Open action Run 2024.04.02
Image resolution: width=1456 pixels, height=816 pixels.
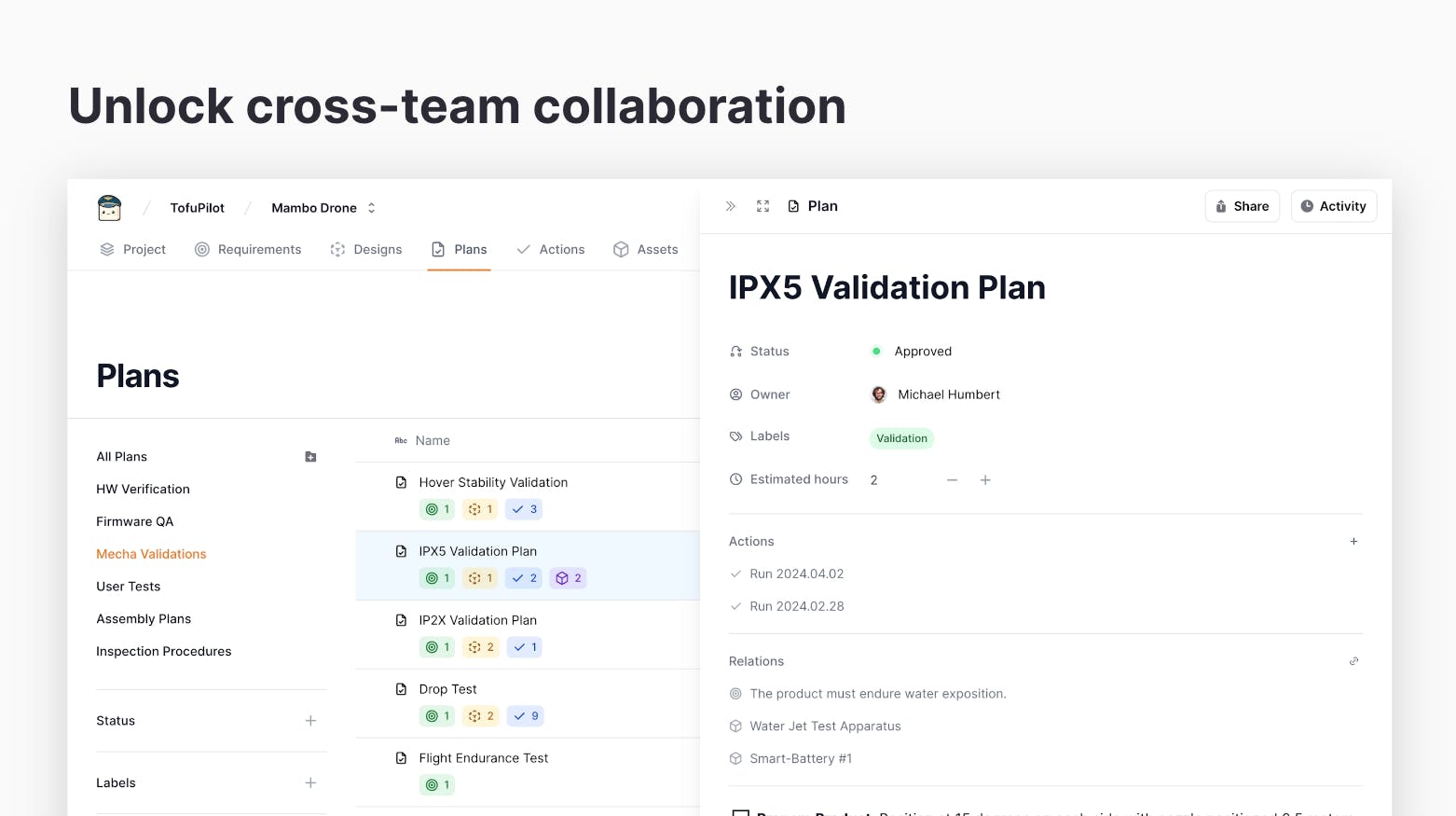797,574
